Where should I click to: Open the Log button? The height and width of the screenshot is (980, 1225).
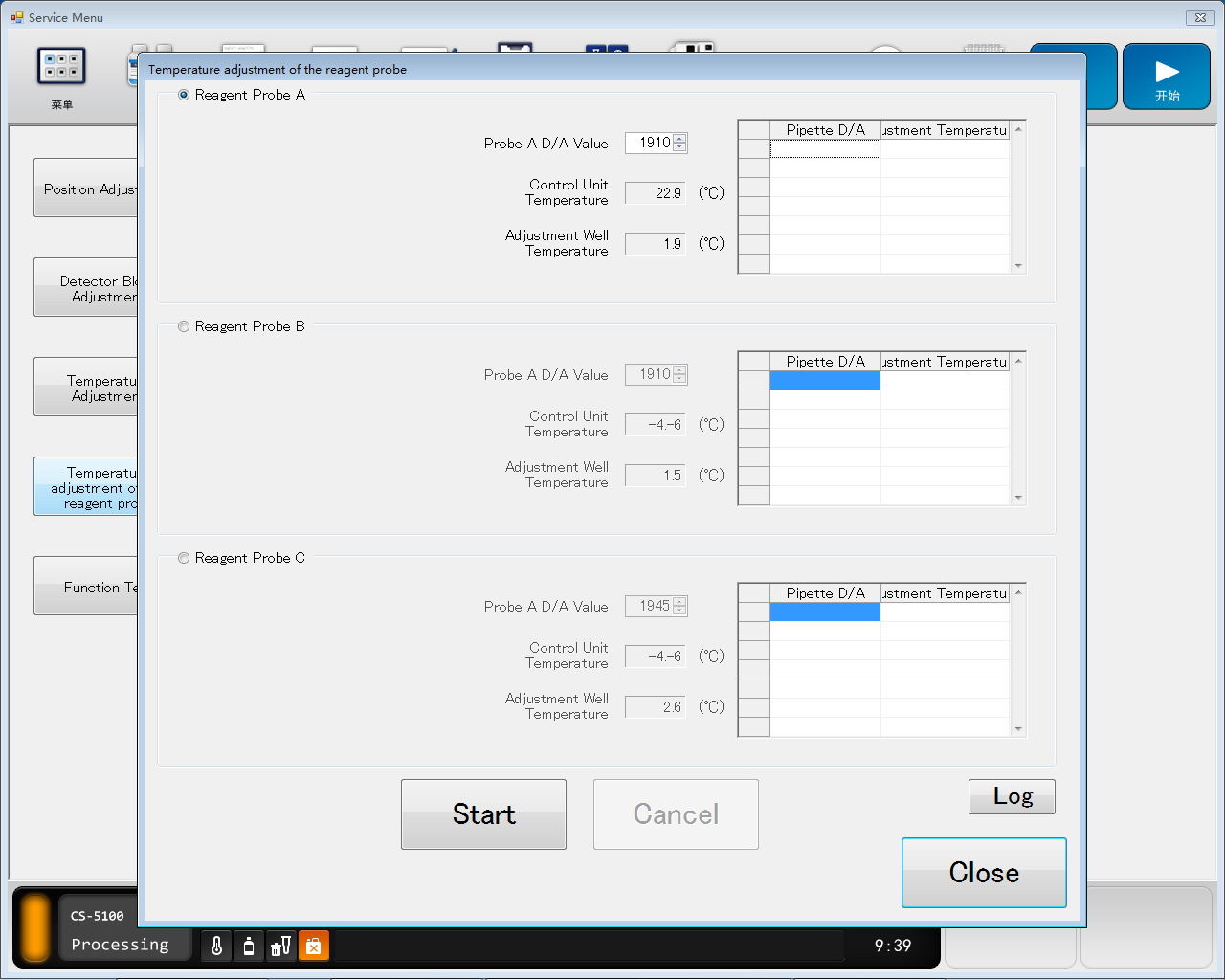point(1012,796)
